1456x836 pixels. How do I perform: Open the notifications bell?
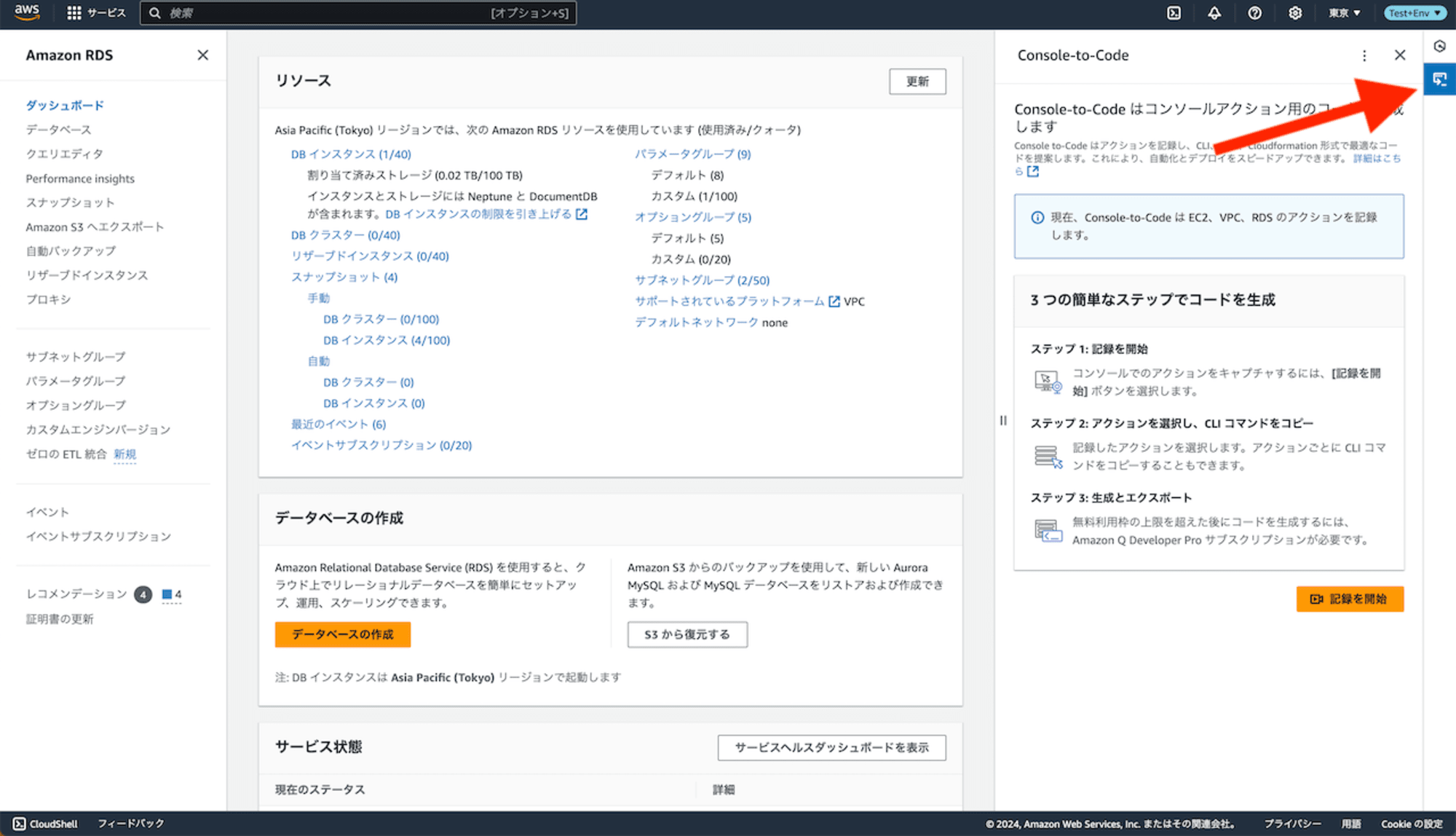(1214, 13)
